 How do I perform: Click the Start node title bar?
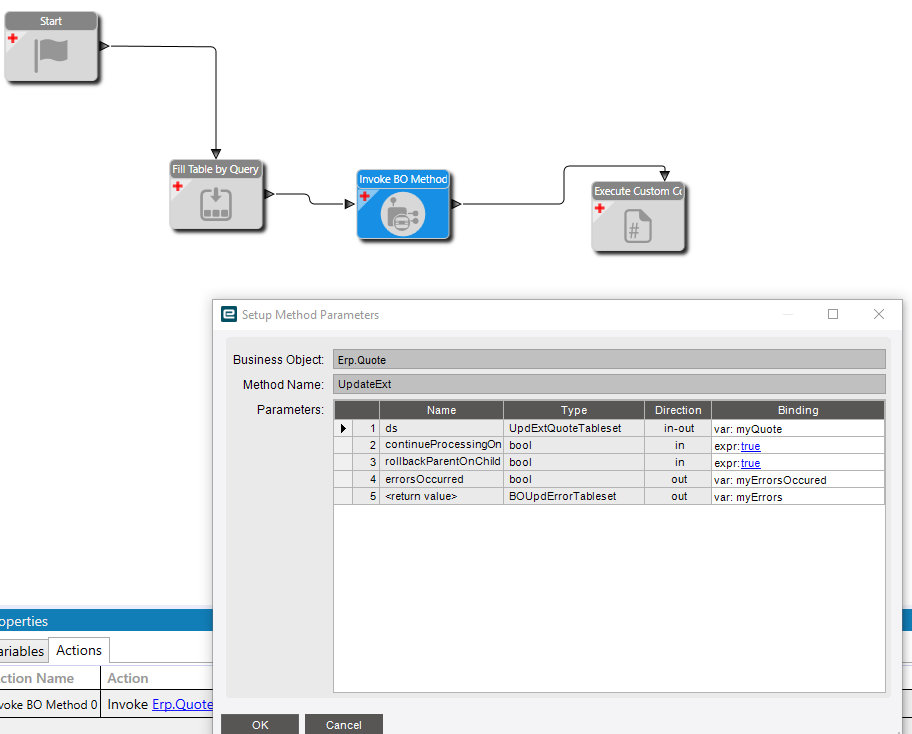pos(51,21)
